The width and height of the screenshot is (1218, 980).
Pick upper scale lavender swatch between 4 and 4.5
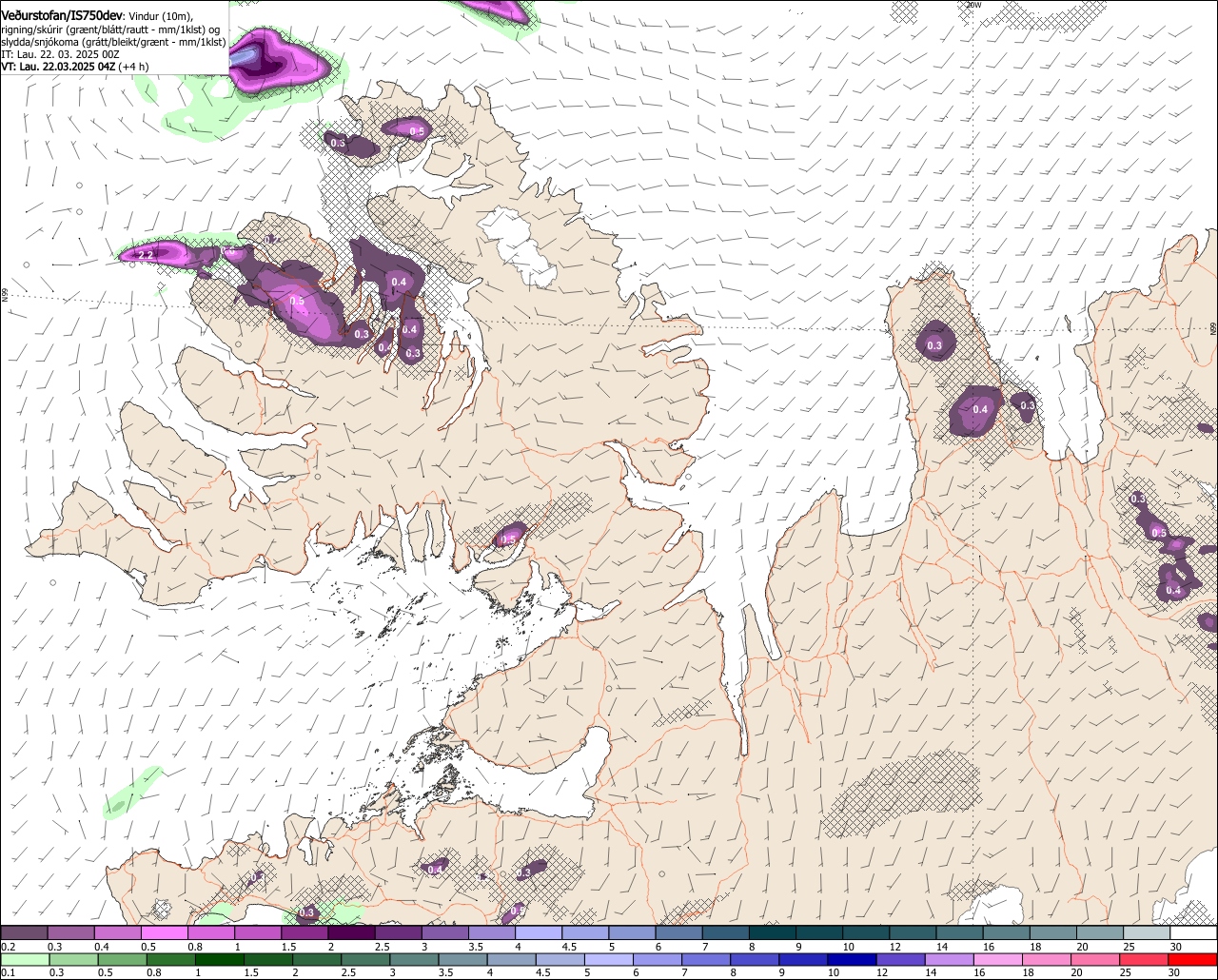(539, 932)
